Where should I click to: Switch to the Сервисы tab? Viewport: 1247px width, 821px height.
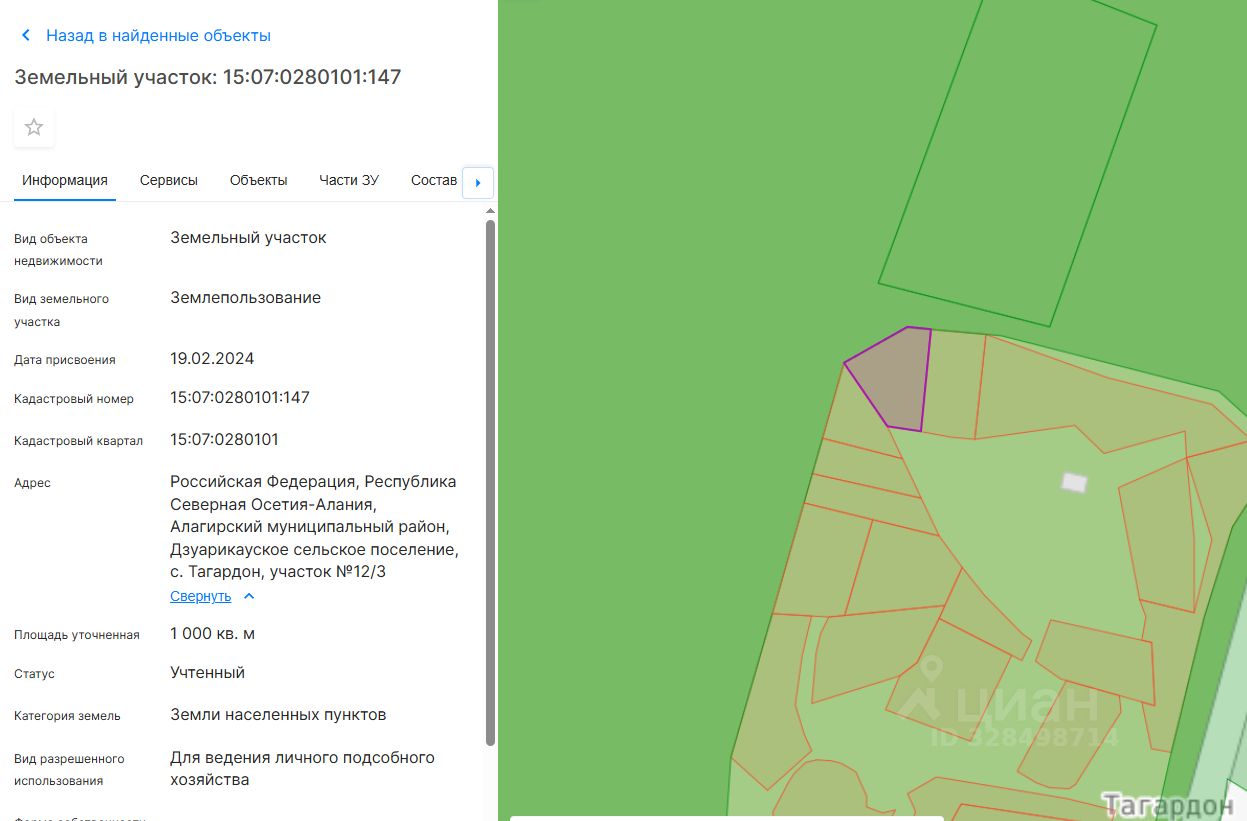tap(169, 181)
